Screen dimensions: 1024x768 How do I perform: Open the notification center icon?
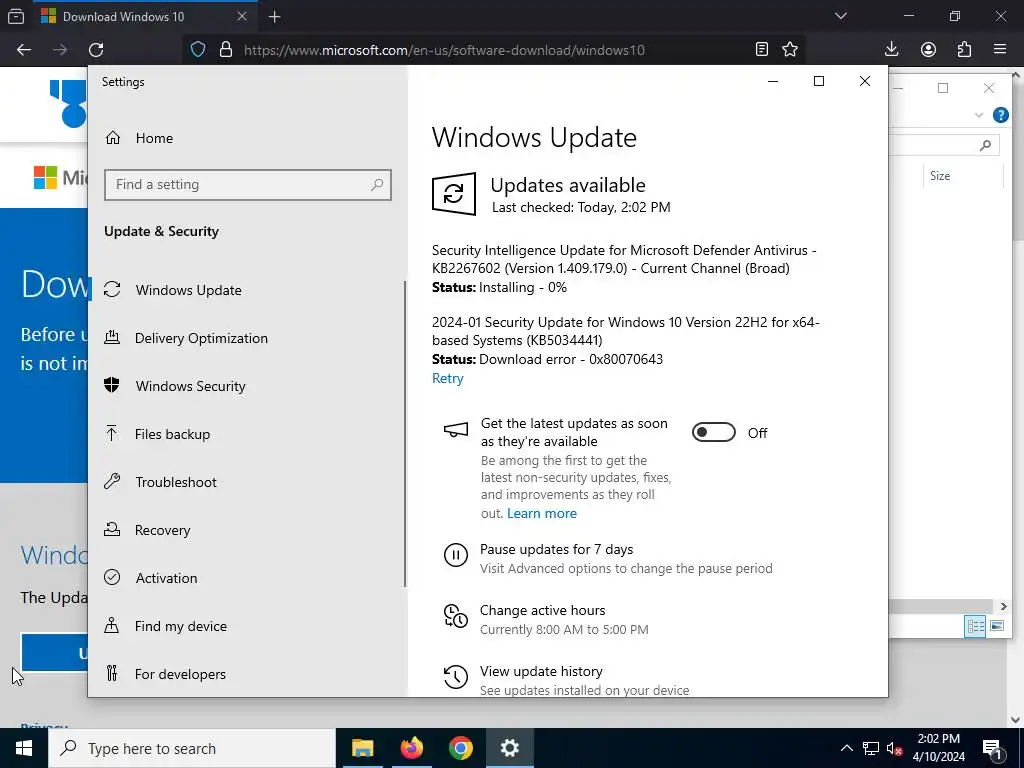992,748
